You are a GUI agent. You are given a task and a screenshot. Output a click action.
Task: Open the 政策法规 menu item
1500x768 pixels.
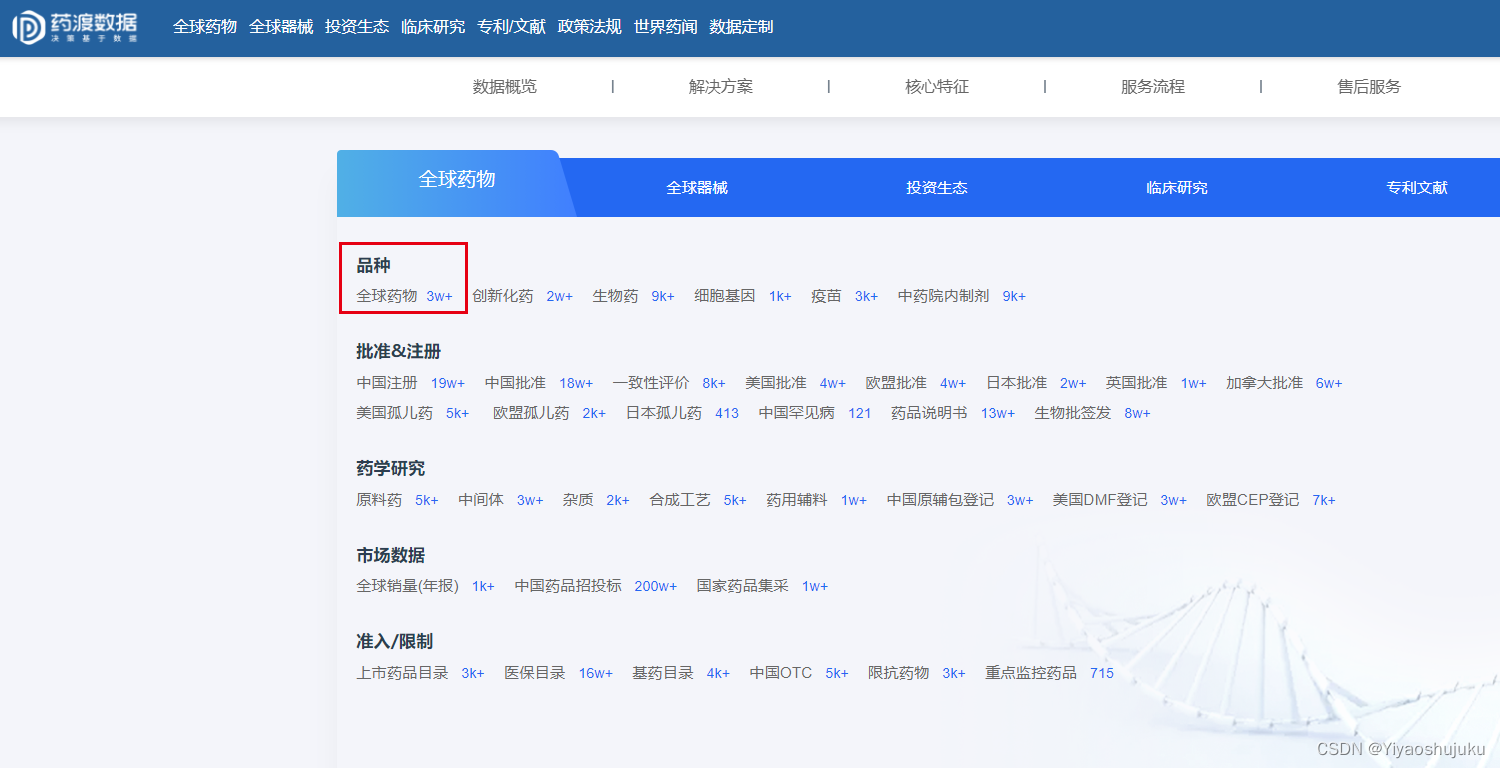(x=589, y=27)
